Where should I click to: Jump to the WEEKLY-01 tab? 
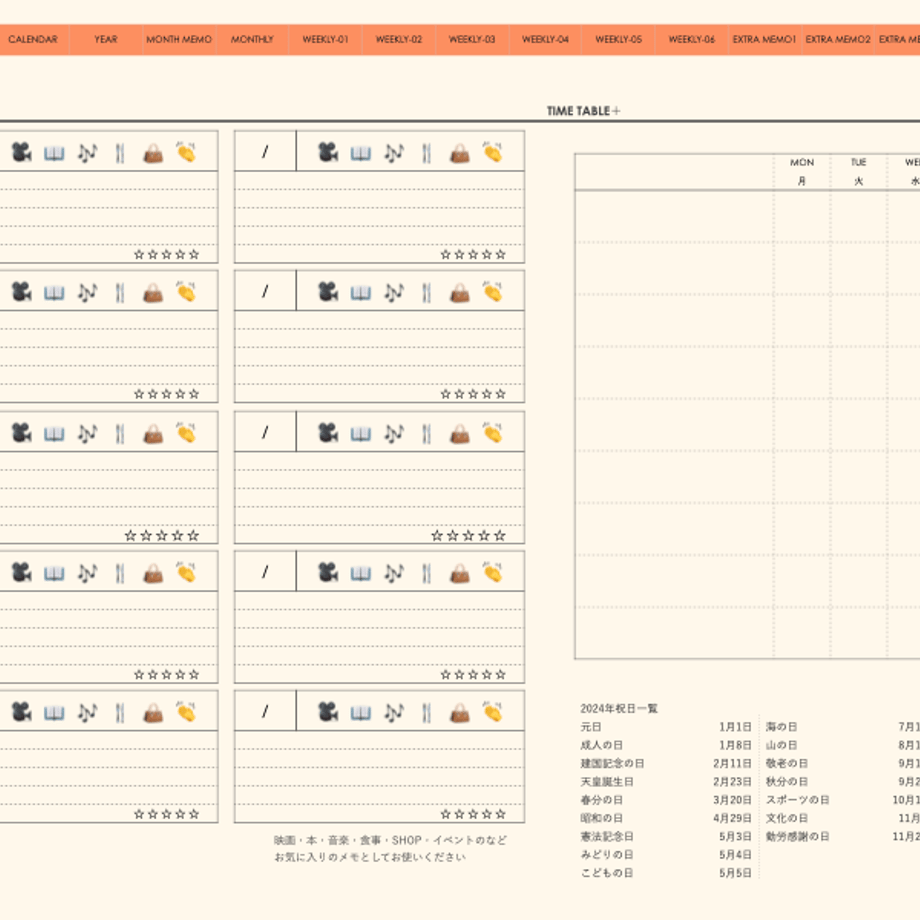[326, 39]
